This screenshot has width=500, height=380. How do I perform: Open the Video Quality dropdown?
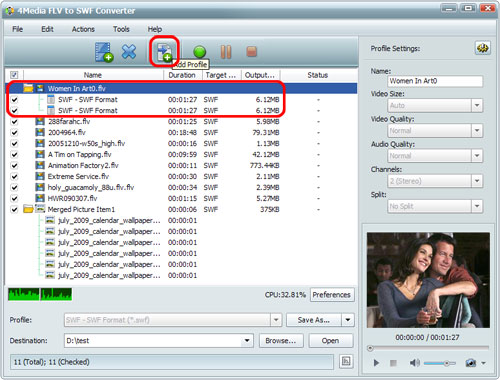(477, 131)
